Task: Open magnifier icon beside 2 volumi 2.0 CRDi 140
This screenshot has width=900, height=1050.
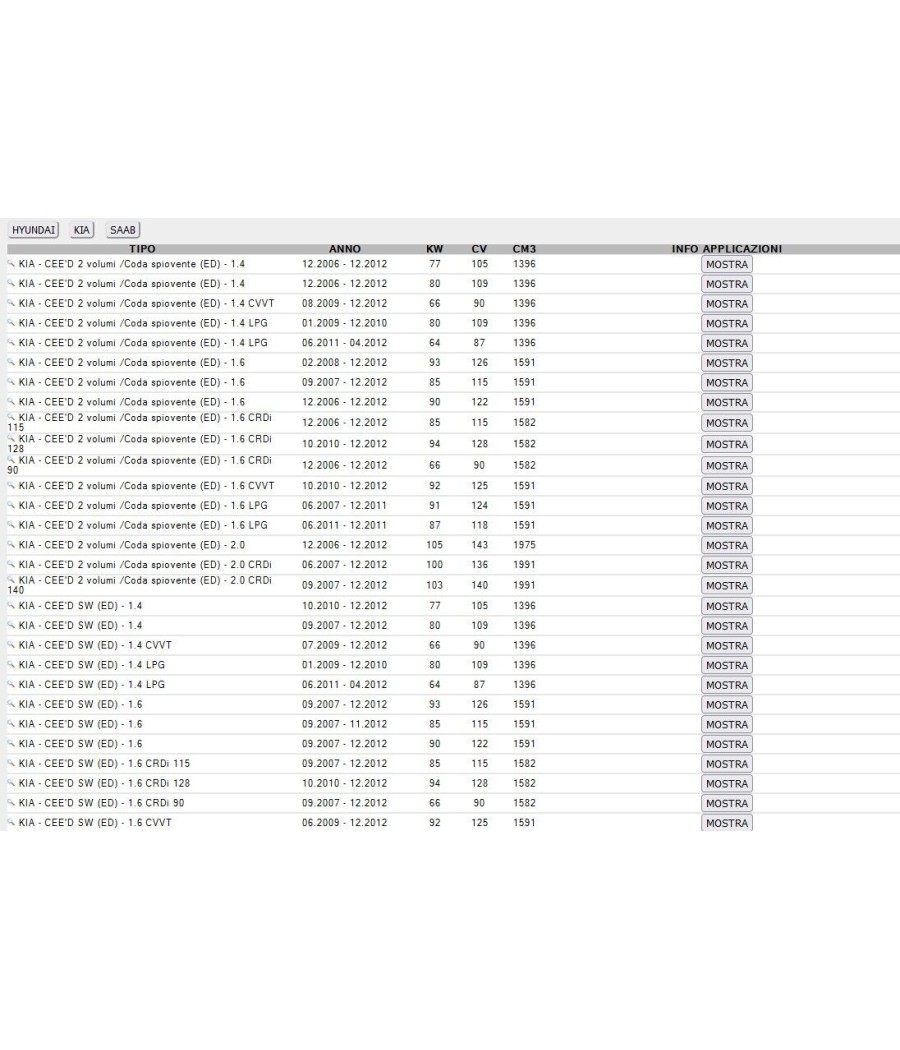Action: pos(11,580)
